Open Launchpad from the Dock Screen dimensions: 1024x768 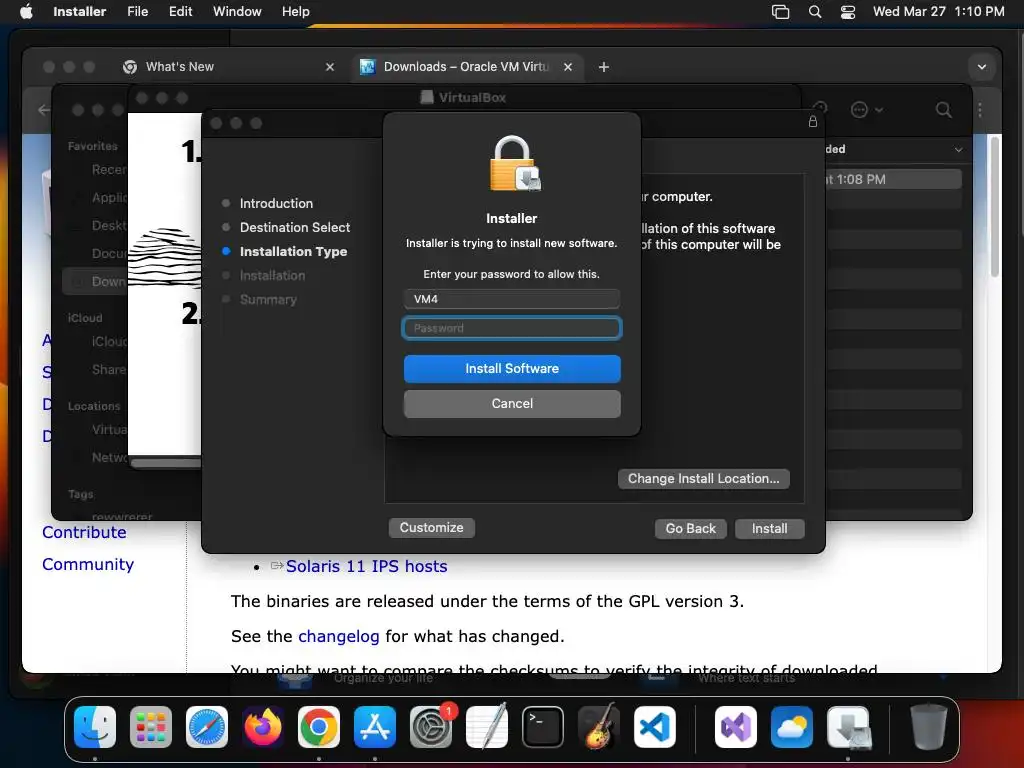point(151,727)
